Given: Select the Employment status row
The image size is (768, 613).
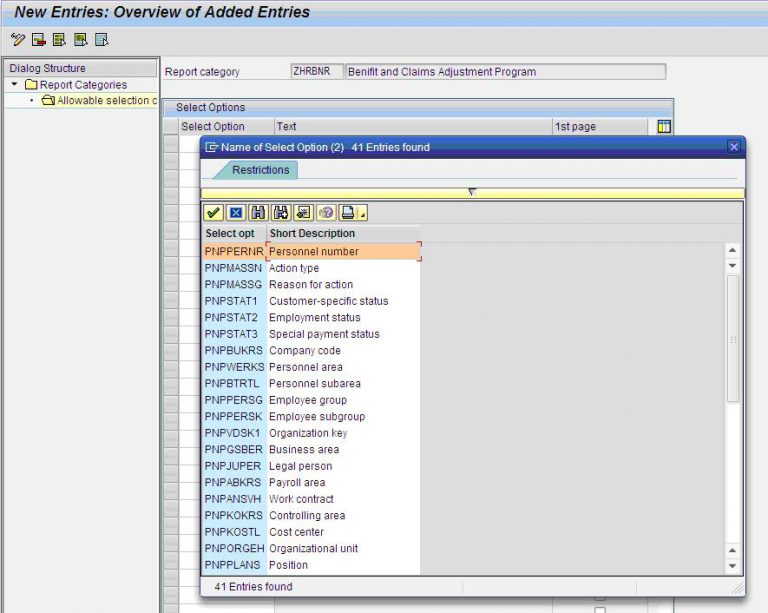Looking at the screenshot, I should click(x=312, y=317).
